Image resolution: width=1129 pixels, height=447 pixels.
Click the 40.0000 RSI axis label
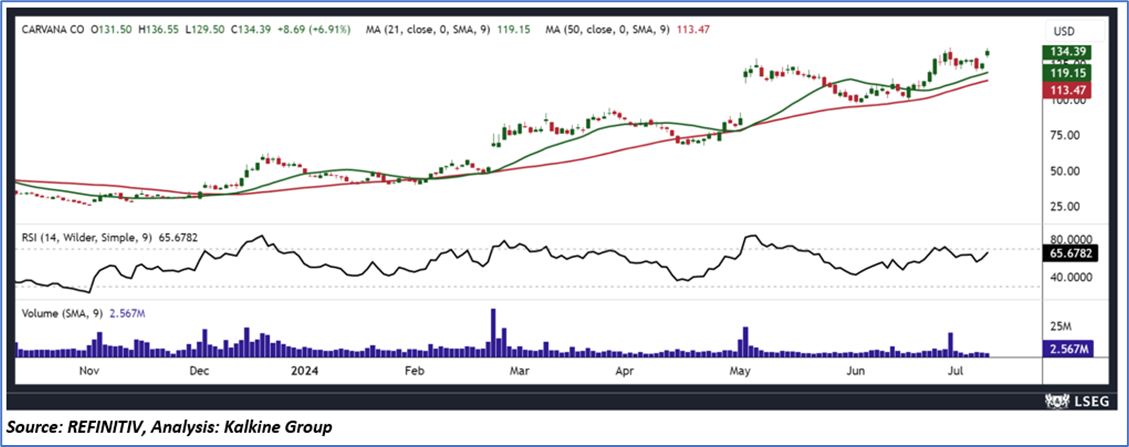pos(1071,278)
